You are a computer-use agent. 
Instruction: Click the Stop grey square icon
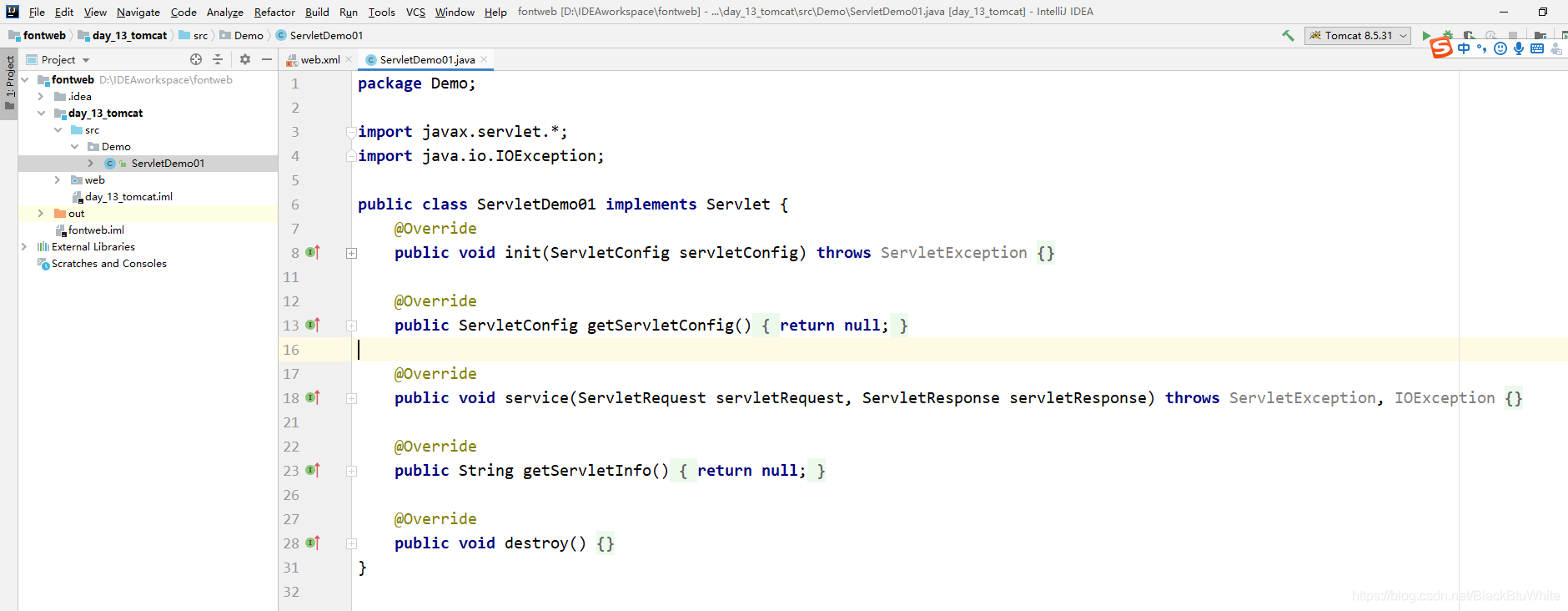pyautogui.click(x=1513, y=36)
